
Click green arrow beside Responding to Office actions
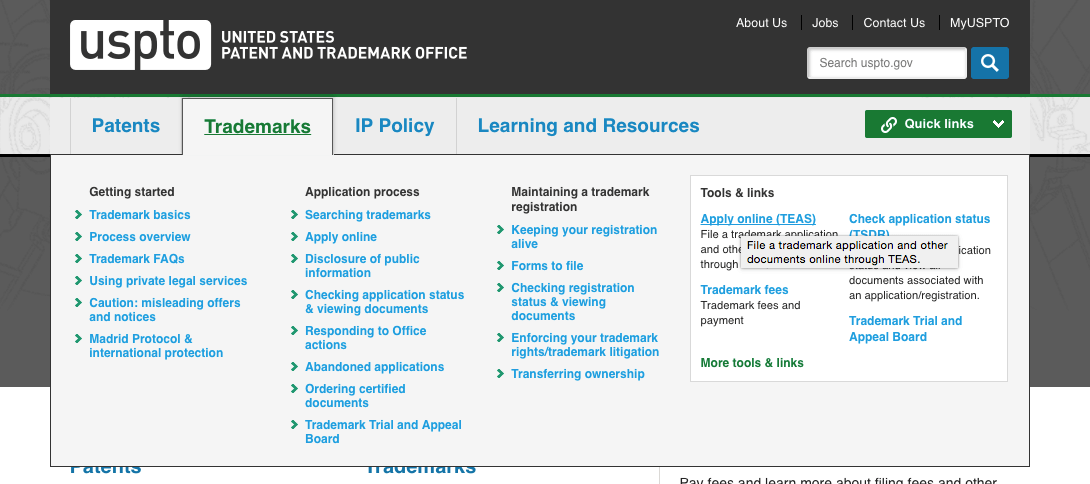coord(295,330)
